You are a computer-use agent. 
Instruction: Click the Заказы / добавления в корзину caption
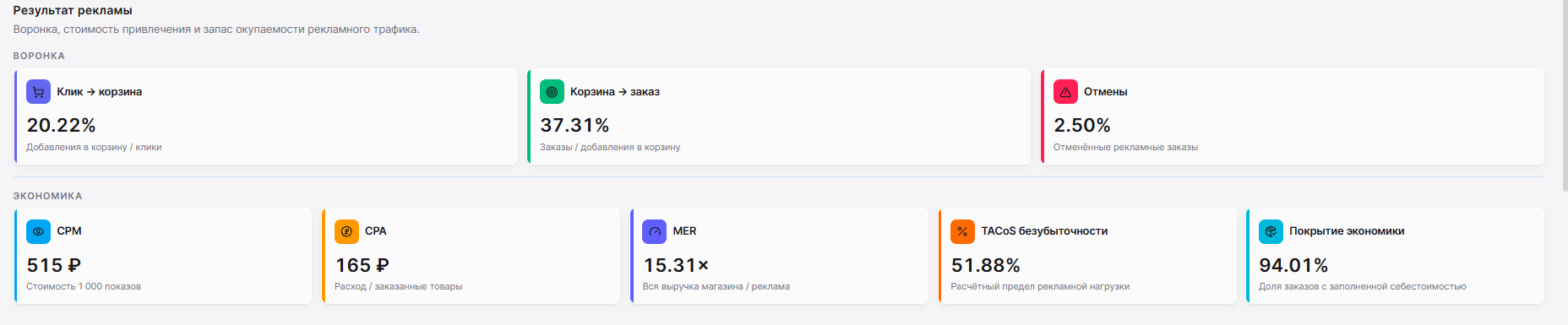[610, 147]
